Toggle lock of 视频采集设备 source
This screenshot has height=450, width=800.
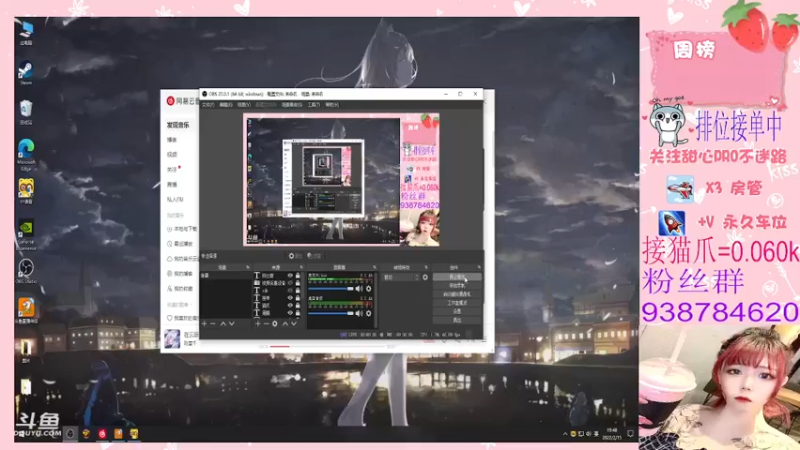pos(298,283)
